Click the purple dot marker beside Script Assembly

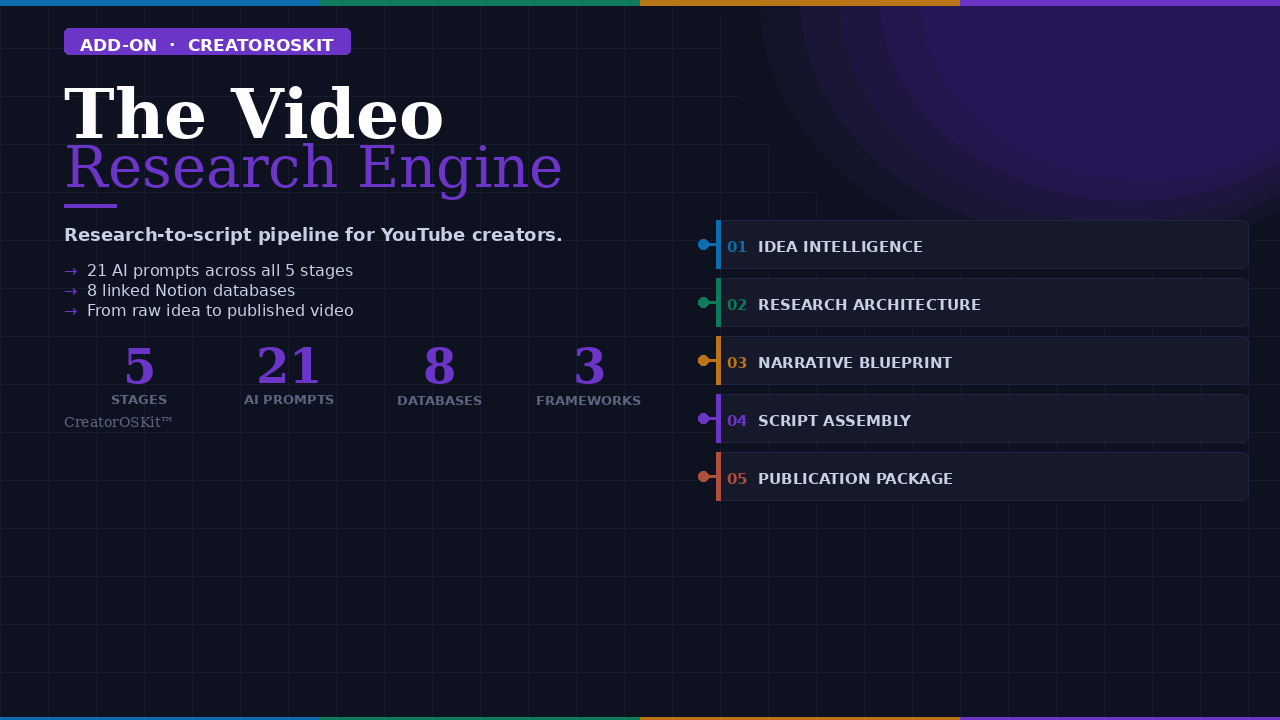click(703, 419)
